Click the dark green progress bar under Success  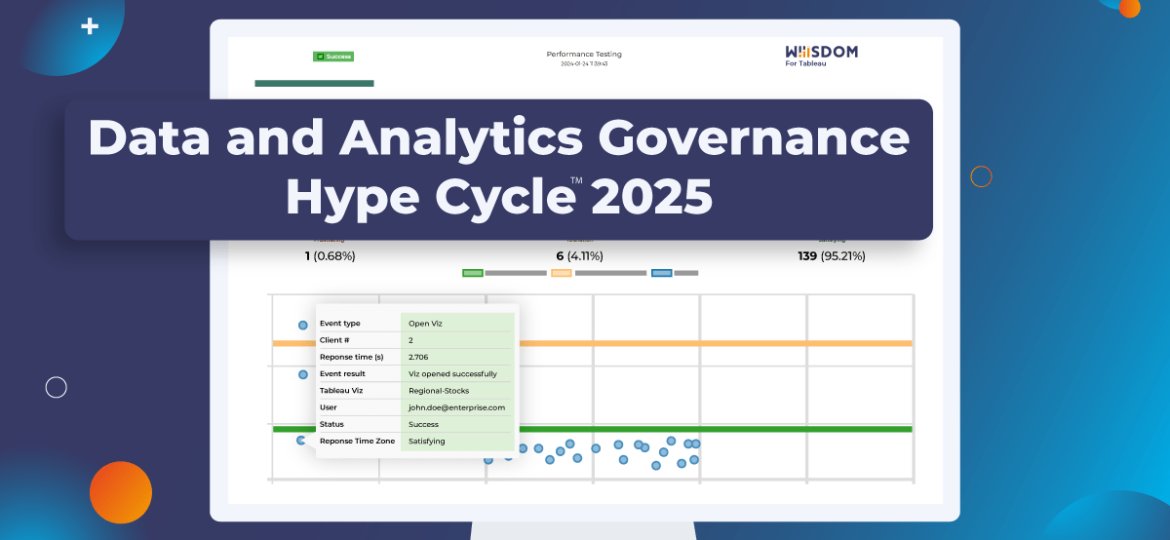[x=314, y=84]
